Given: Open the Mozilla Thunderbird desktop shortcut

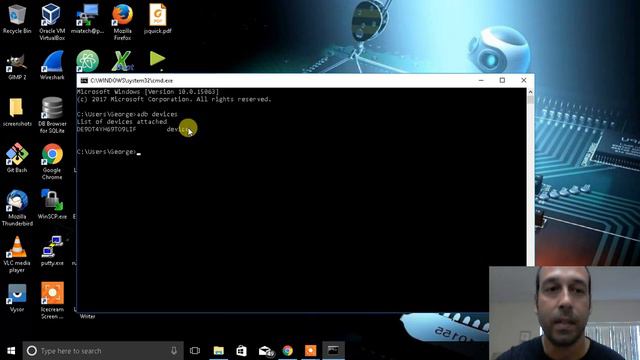Looking at the screenshot, I should tap(17, 208).
